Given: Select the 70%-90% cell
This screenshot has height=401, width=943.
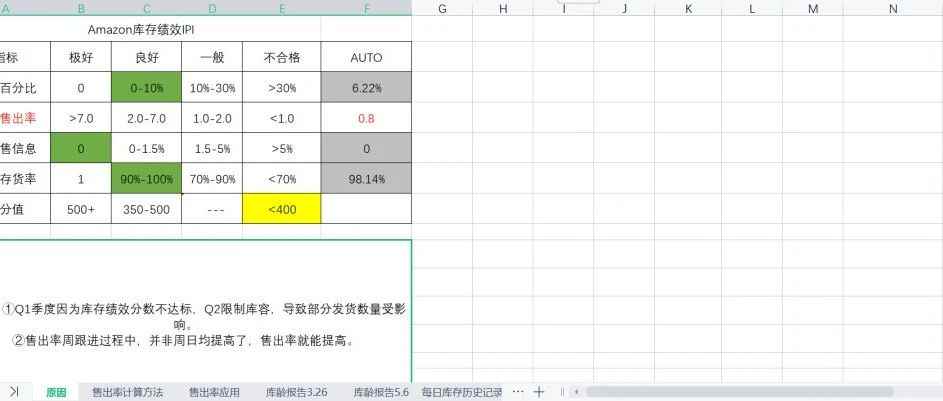Looking at the screenshot, I should click(x=212, y=179).
